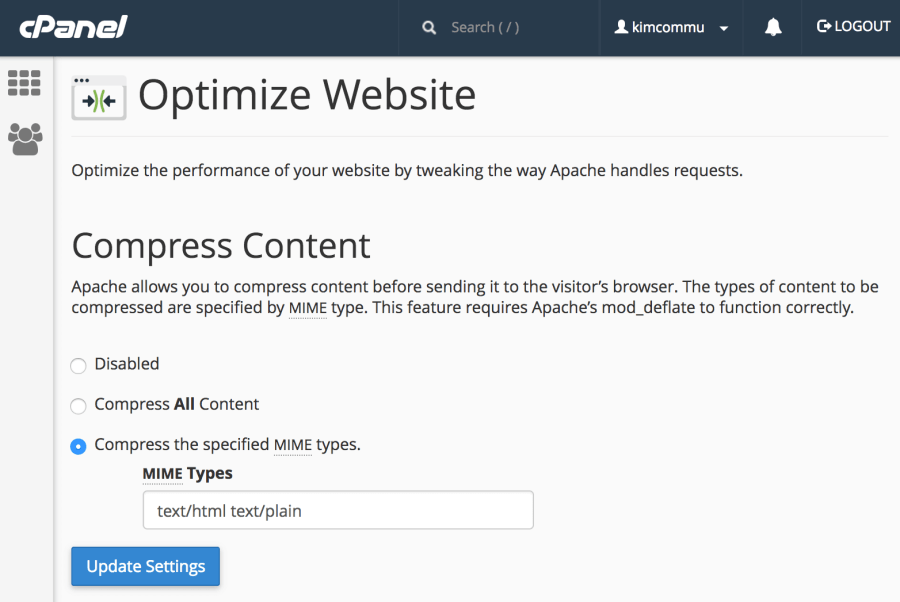Open the Home grid icon in sidebar
Screen dimensions: 900x602
pos(25,83)
